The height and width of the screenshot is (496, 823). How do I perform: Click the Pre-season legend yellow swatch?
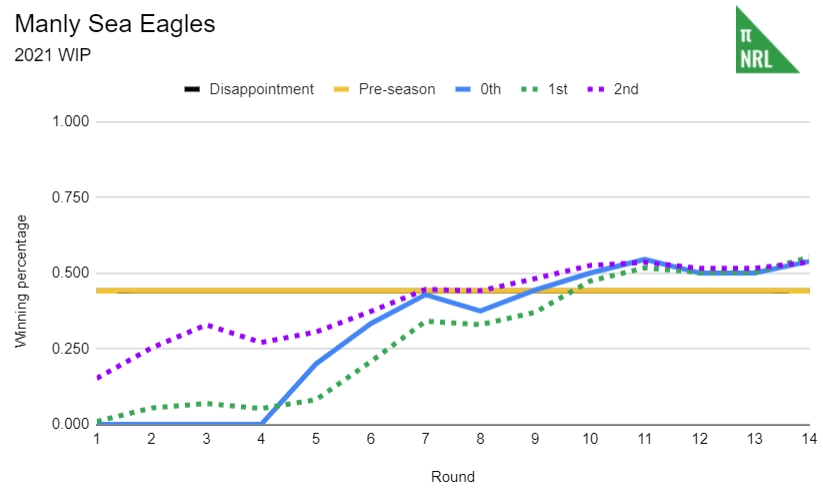[341, 89]
